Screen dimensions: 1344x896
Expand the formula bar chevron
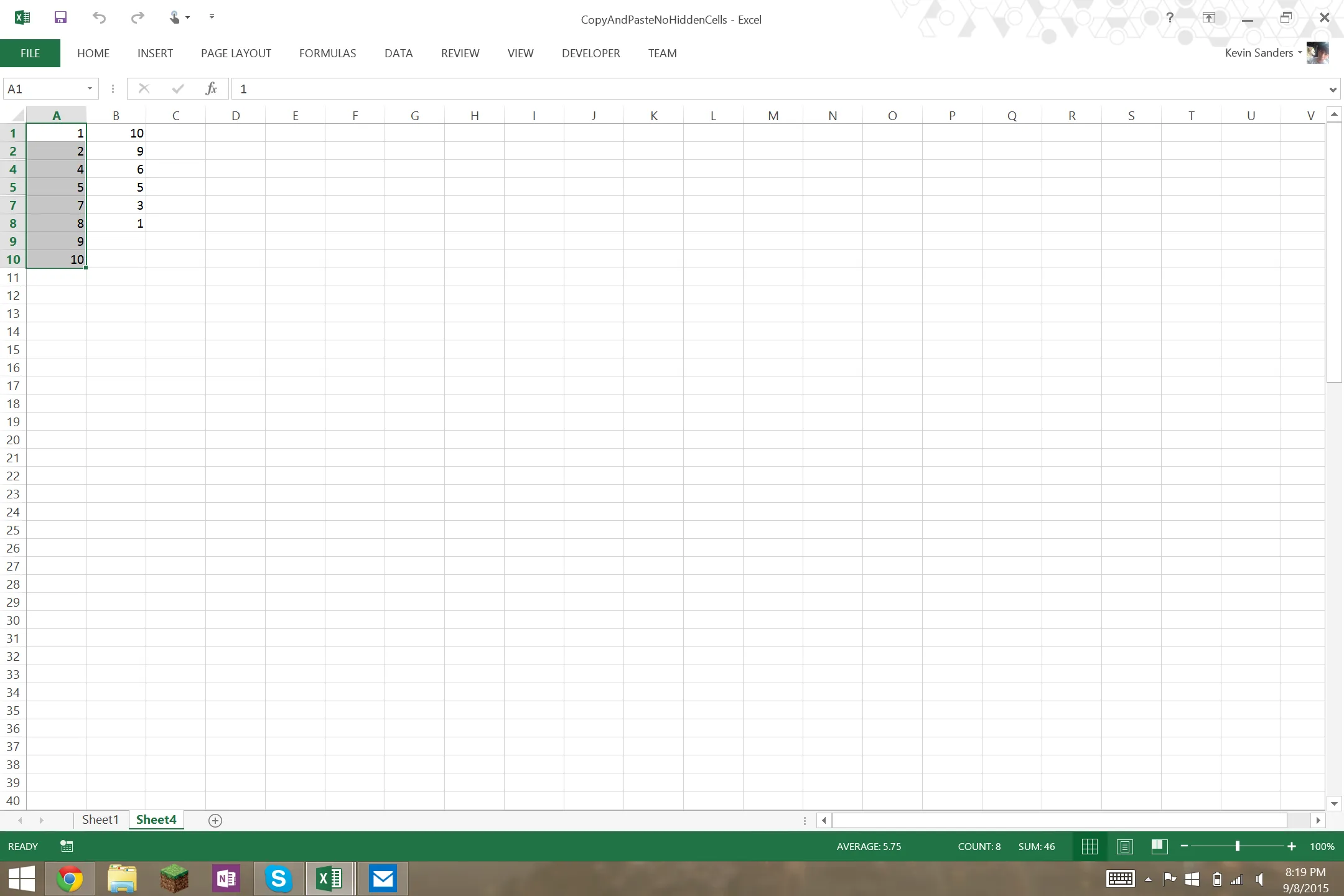pos(1332,90)
